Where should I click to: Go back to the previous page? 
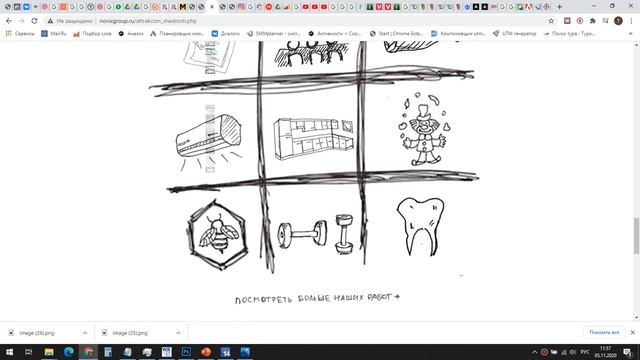tap(9, 21)
